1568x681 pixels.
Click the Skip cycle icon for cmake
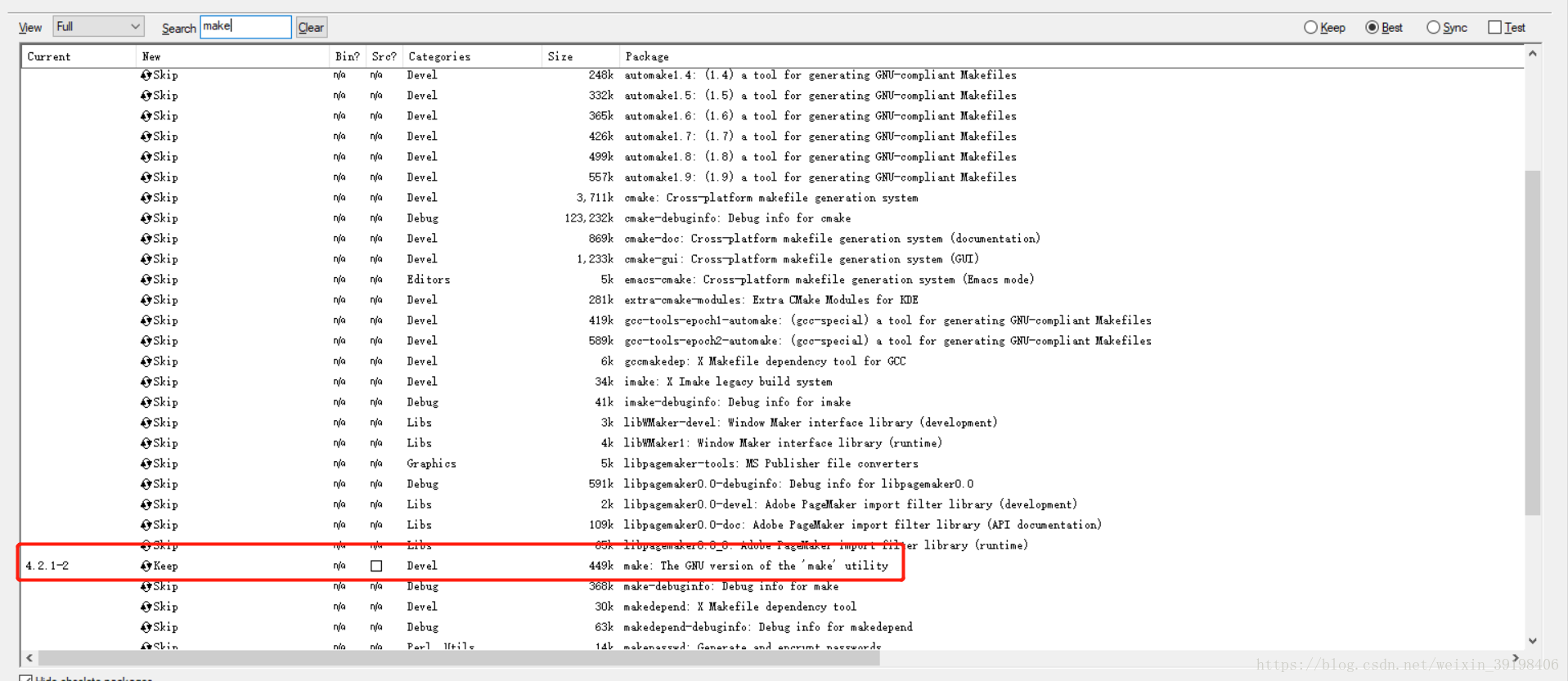pyautogui.click(x=146, y=198)
